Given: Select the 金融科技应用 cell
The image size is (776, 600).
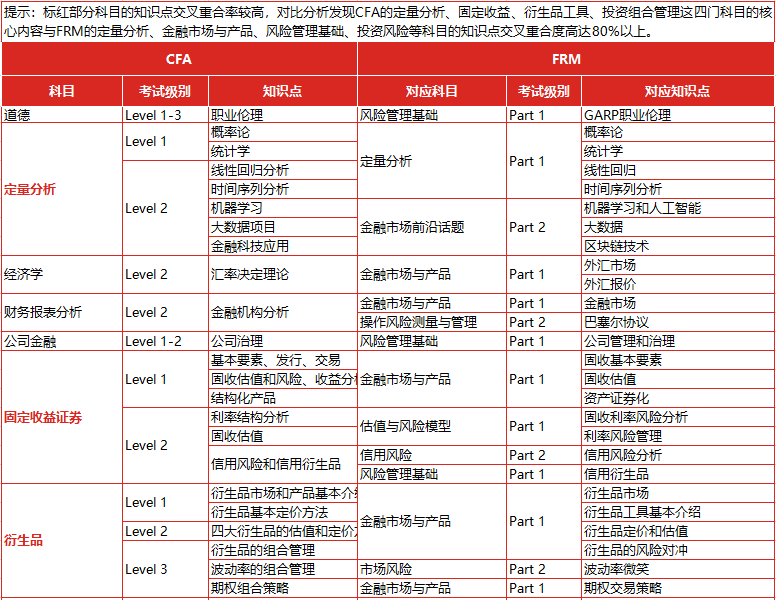Looking at the screenshot, I should click(283, 246).
